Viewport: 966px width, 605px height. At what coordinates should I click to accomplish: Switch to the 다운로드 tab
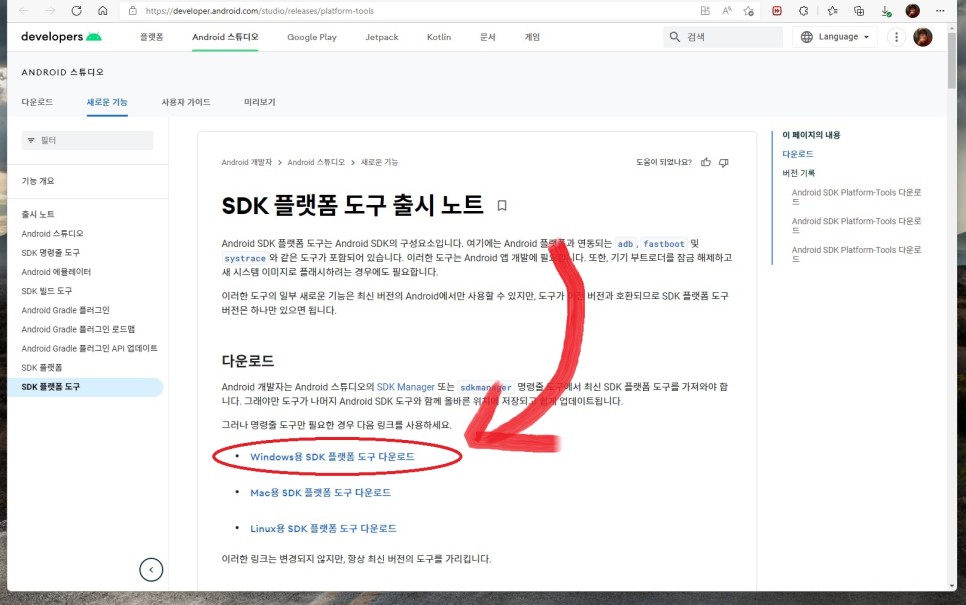point(37,102)
